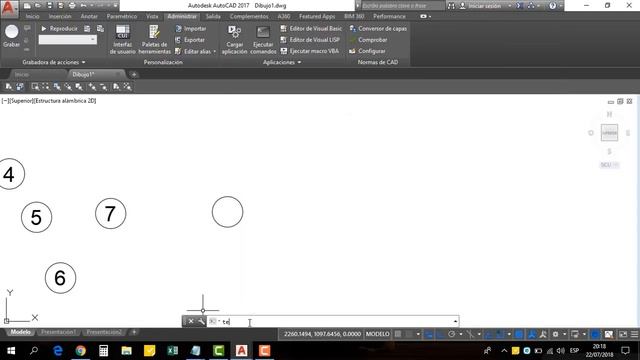Viewport: 640px width, 360px height.
Task: Switch to Dibujo1 file tab
Action: click(83, 74)
